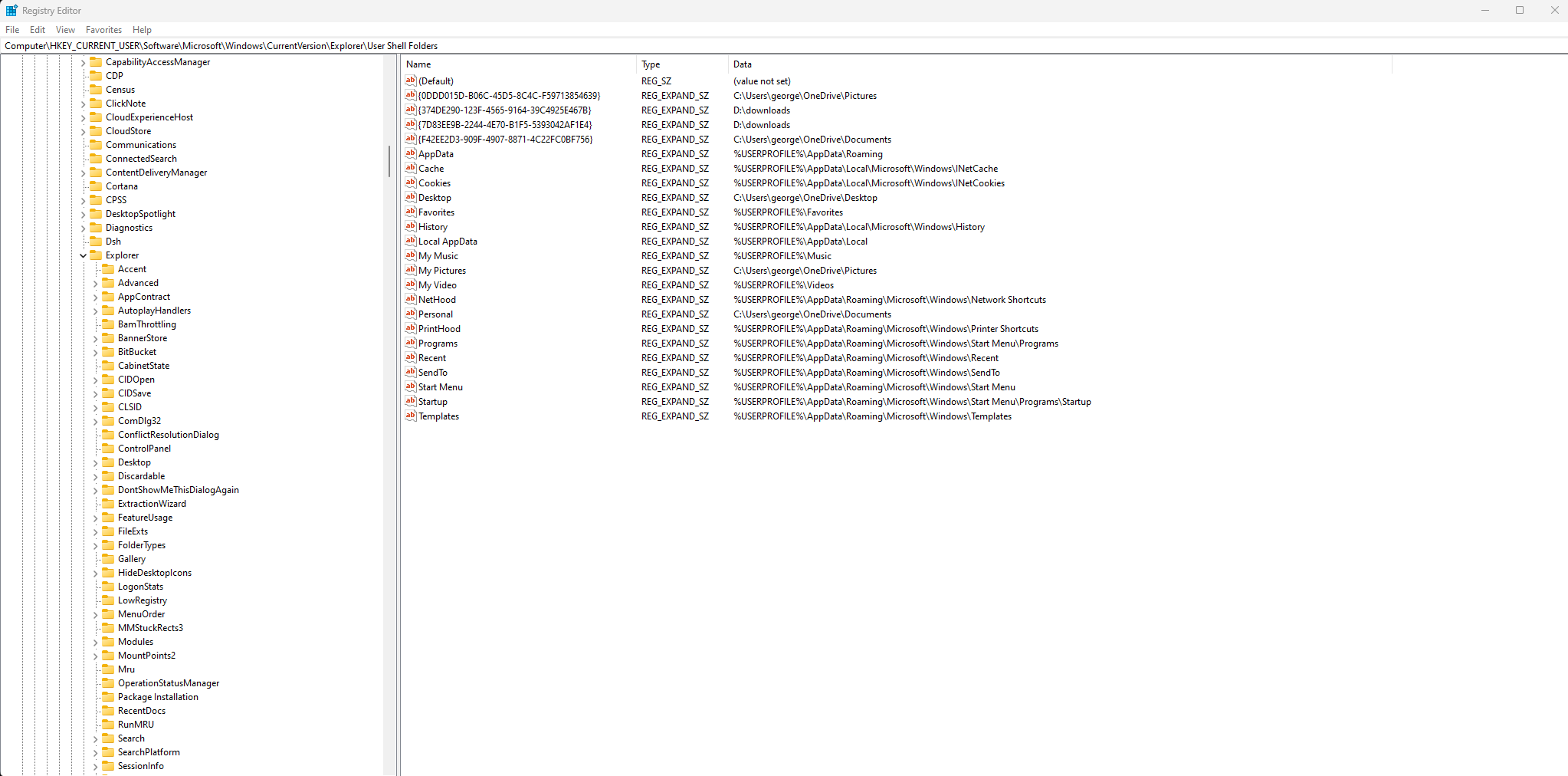Expand the CloudStore key

[84, 132]
